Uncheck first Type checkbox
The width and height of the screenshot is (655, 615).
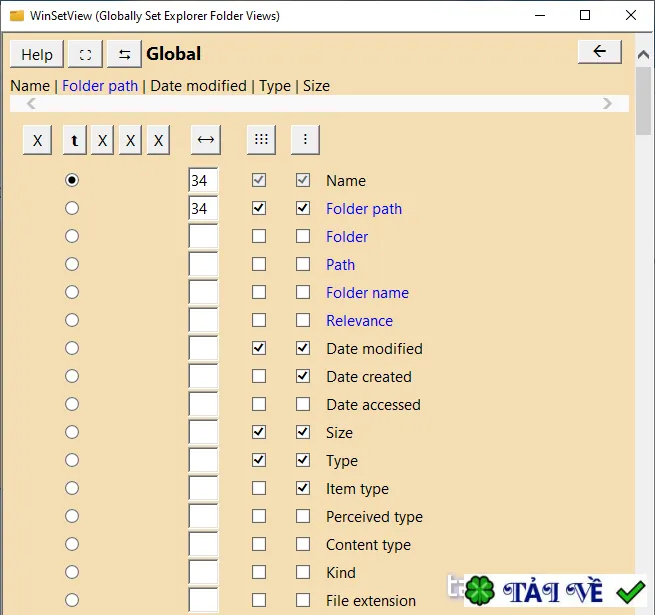tap(259, 460)
